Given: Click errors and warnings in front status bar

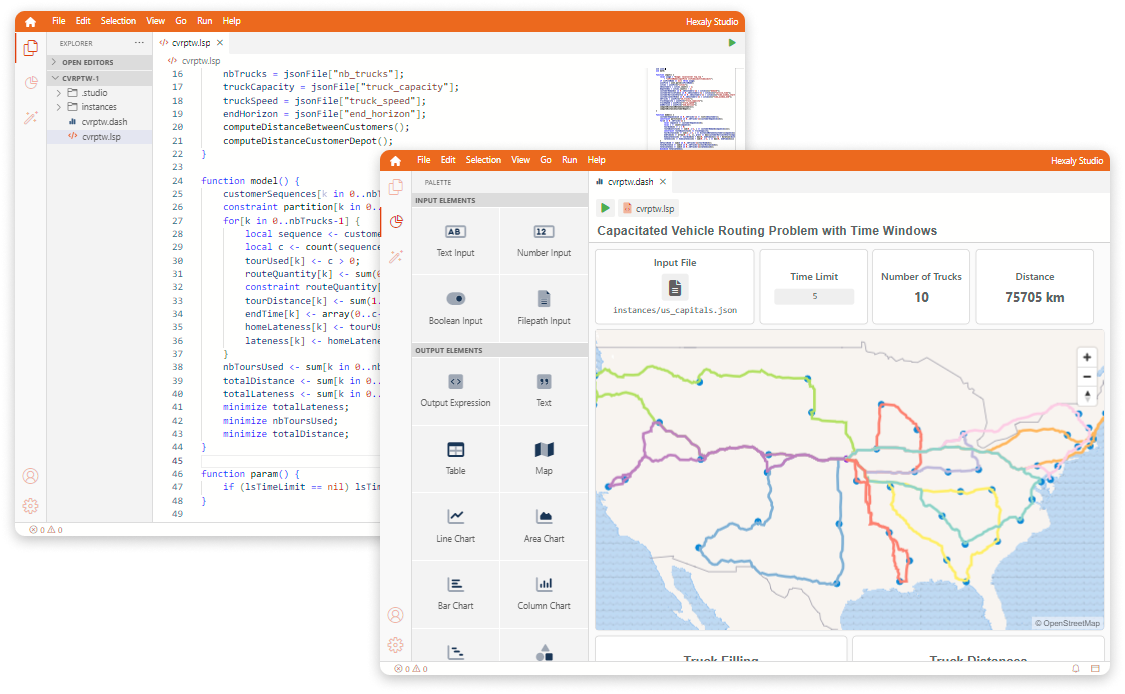Looking at the screenshot, I should tap(411, 669).
